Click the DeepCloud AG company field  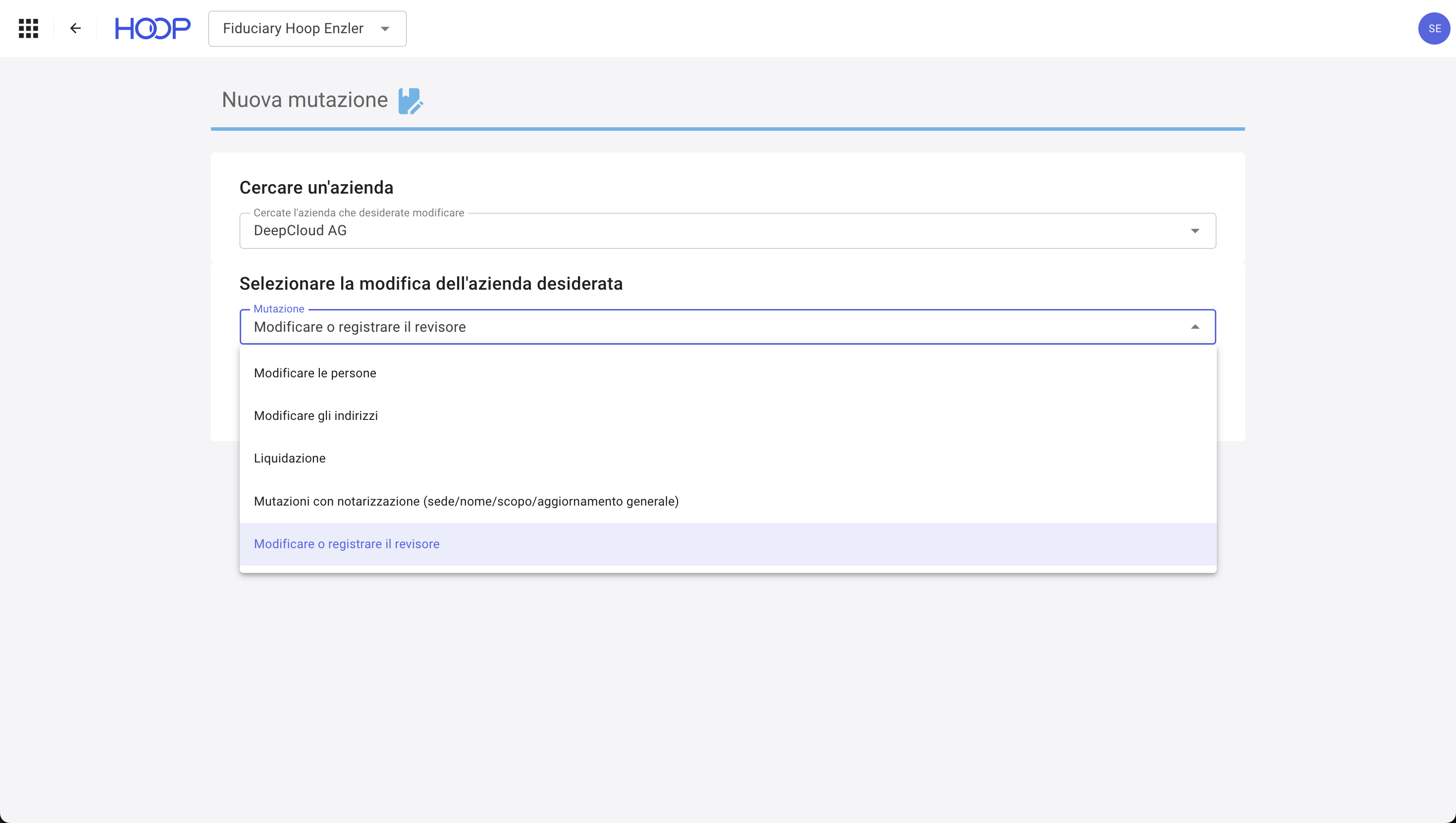tap(678, 231)
